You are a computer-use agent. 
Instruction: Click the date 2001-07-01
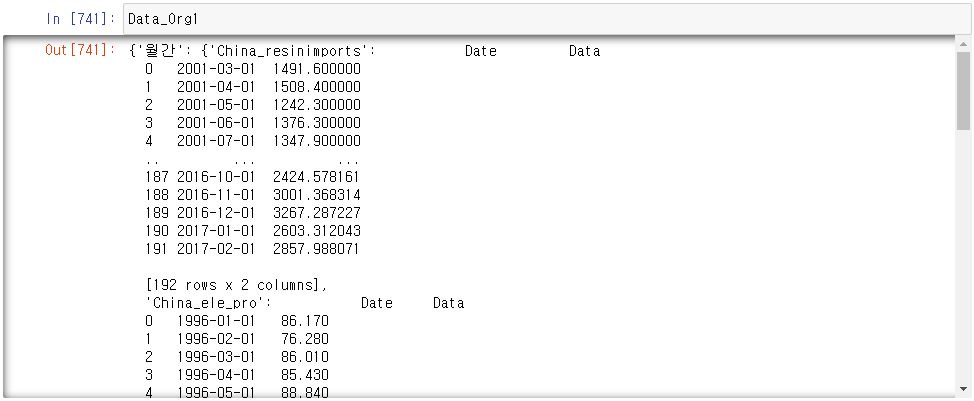(216, 141)
